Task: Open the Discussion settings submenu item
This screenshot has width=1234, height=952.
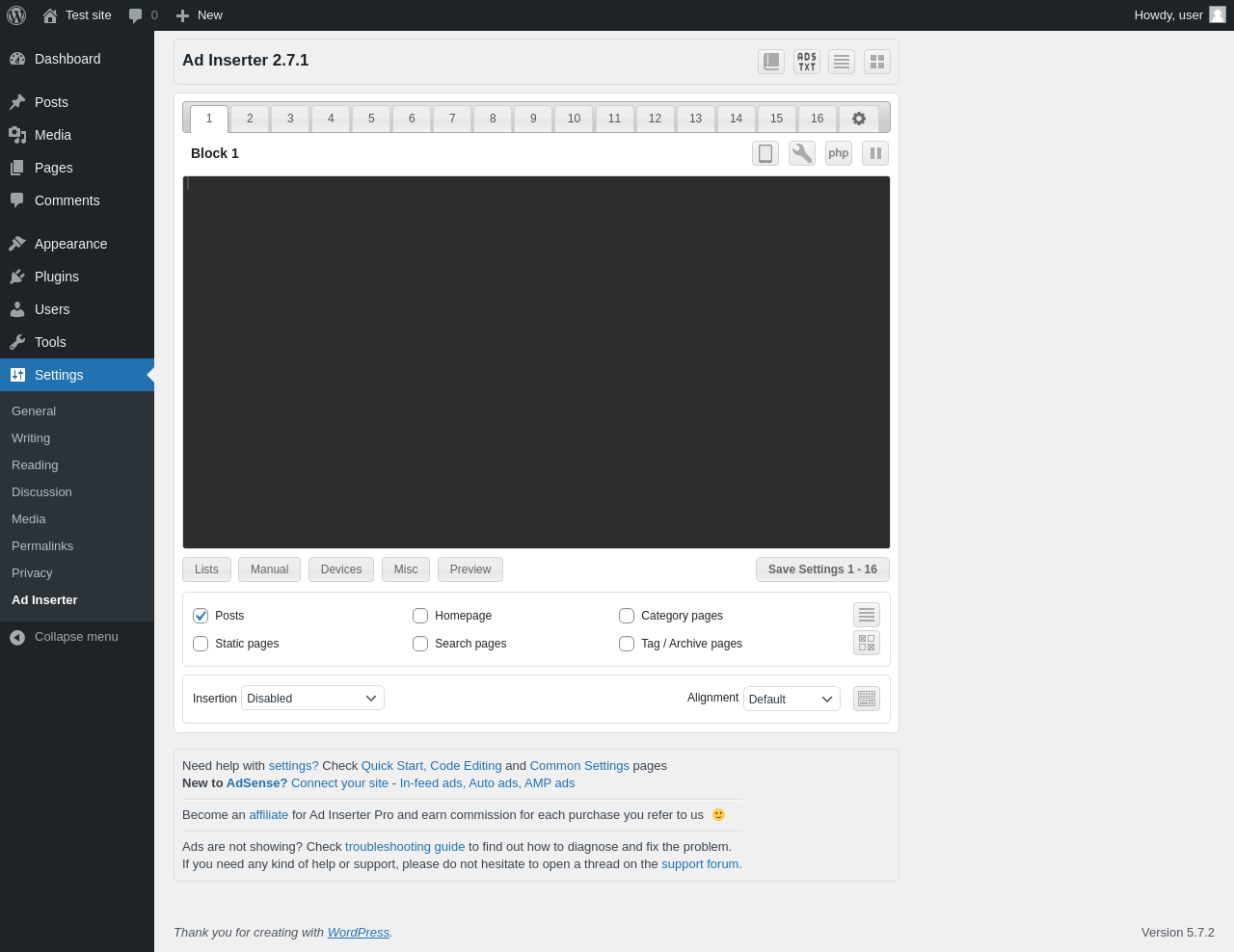Action: 41,492
